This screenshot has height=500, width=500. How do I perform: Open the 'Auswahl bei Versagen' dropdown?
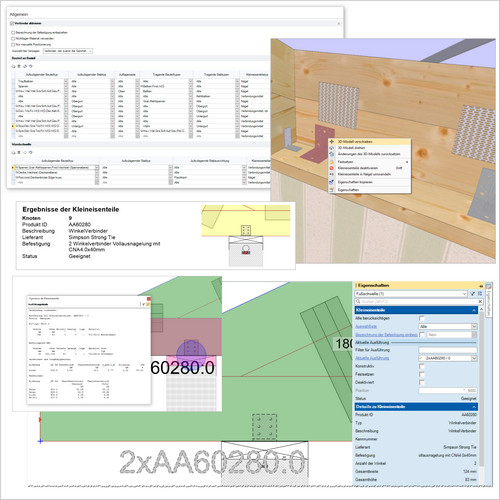click(68, 51)
